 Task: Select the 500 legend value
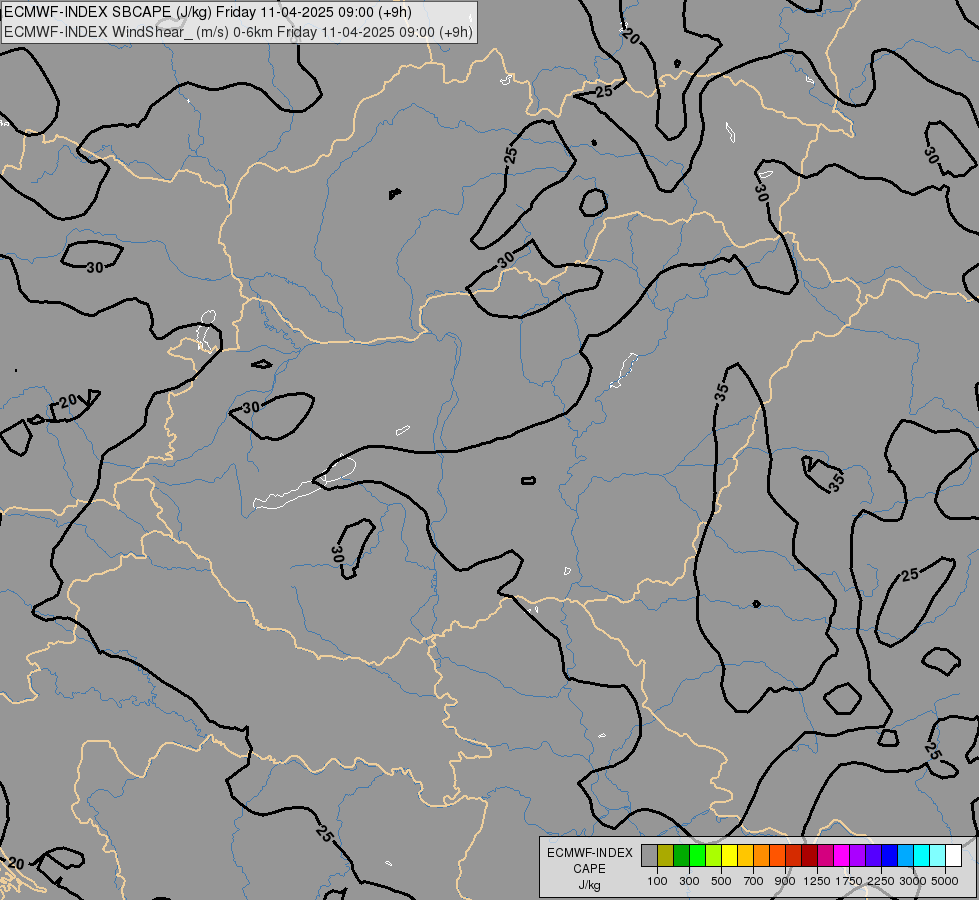coord(721,881)
